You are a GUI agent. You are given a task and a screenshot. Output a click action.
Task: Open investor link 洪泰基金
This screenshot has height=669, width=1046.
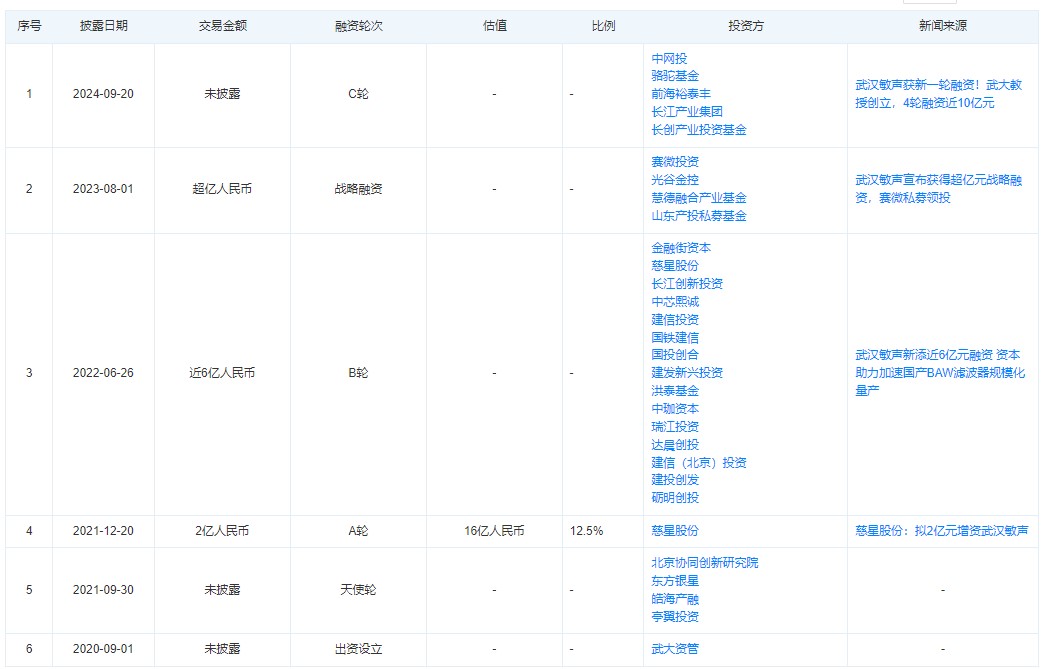pos(675,391)
